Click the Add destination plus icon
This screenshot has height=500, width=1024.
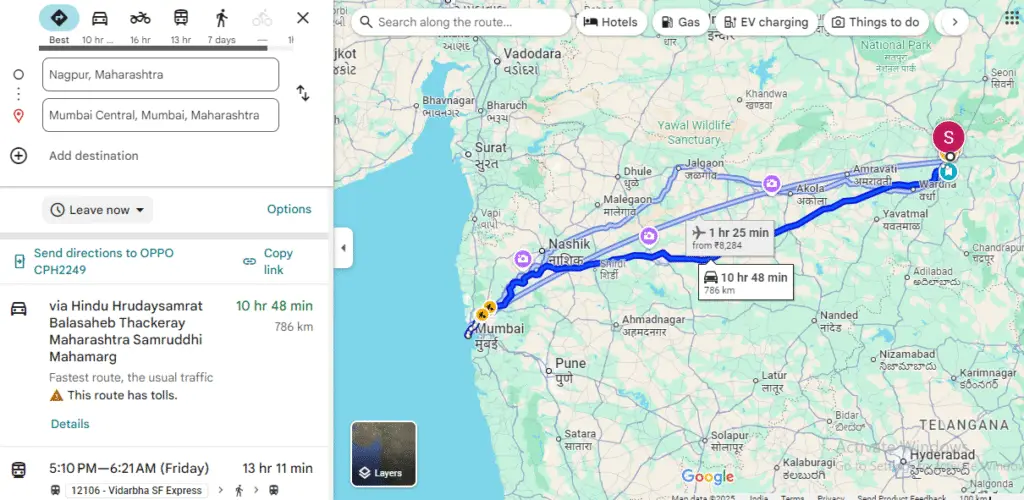pyautogui.click(x=18, y=155)
